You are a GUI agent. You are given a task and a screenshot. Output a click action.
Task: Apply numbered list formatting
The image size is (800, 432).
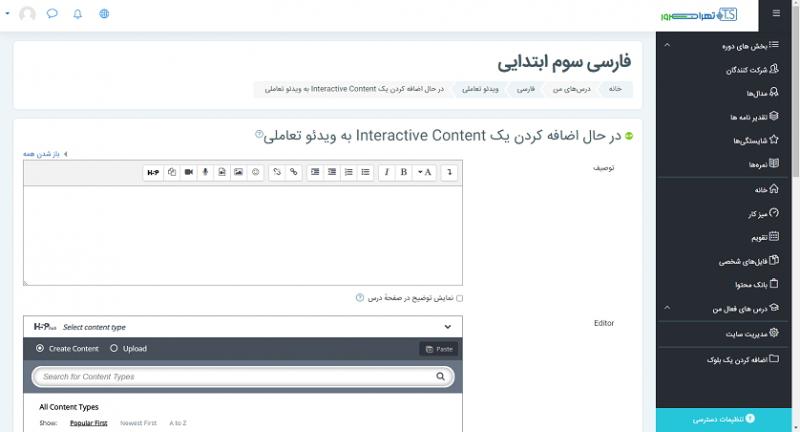[349, 172]
